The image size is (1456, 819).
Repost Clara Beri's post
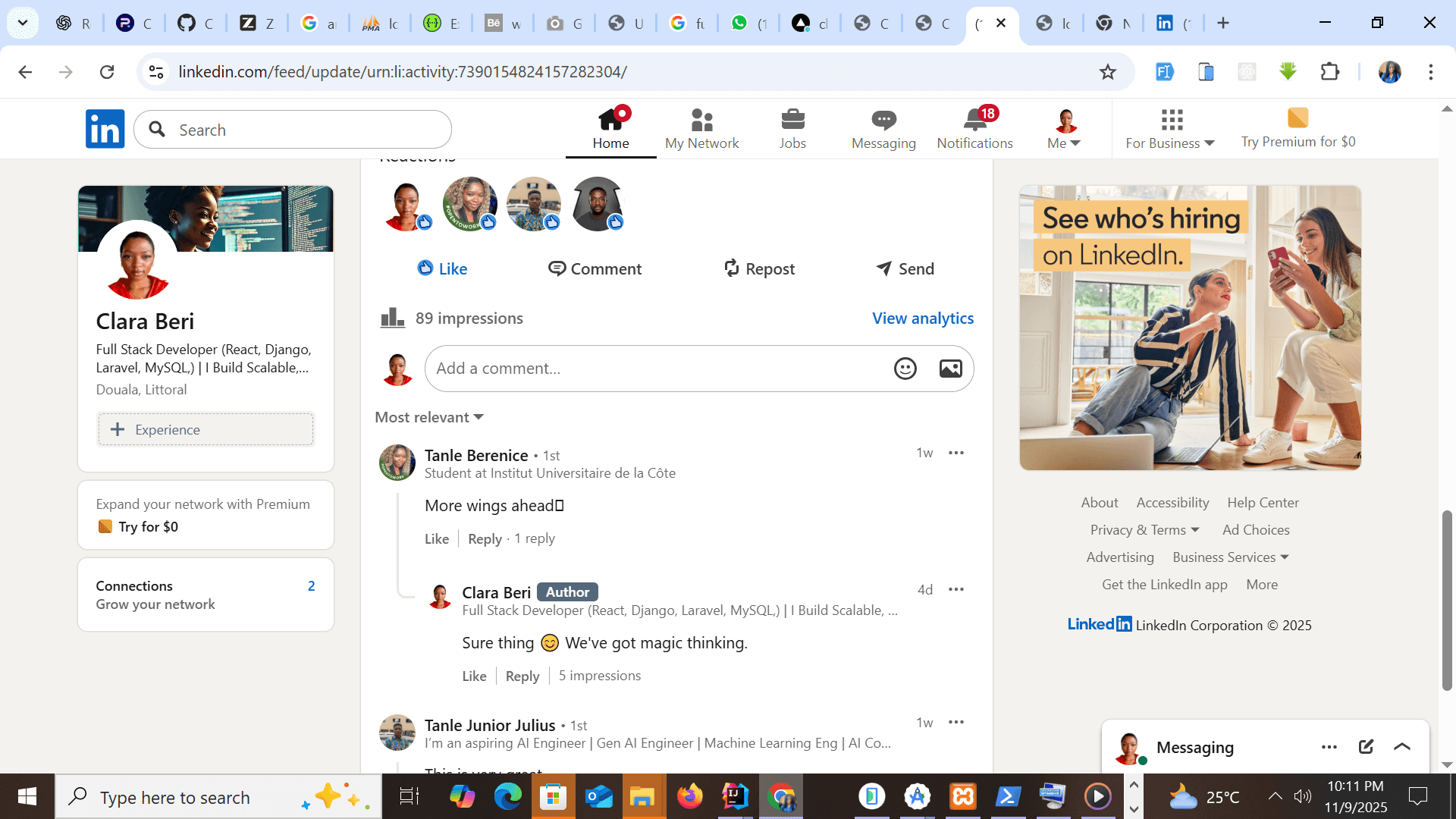[758, 268]
